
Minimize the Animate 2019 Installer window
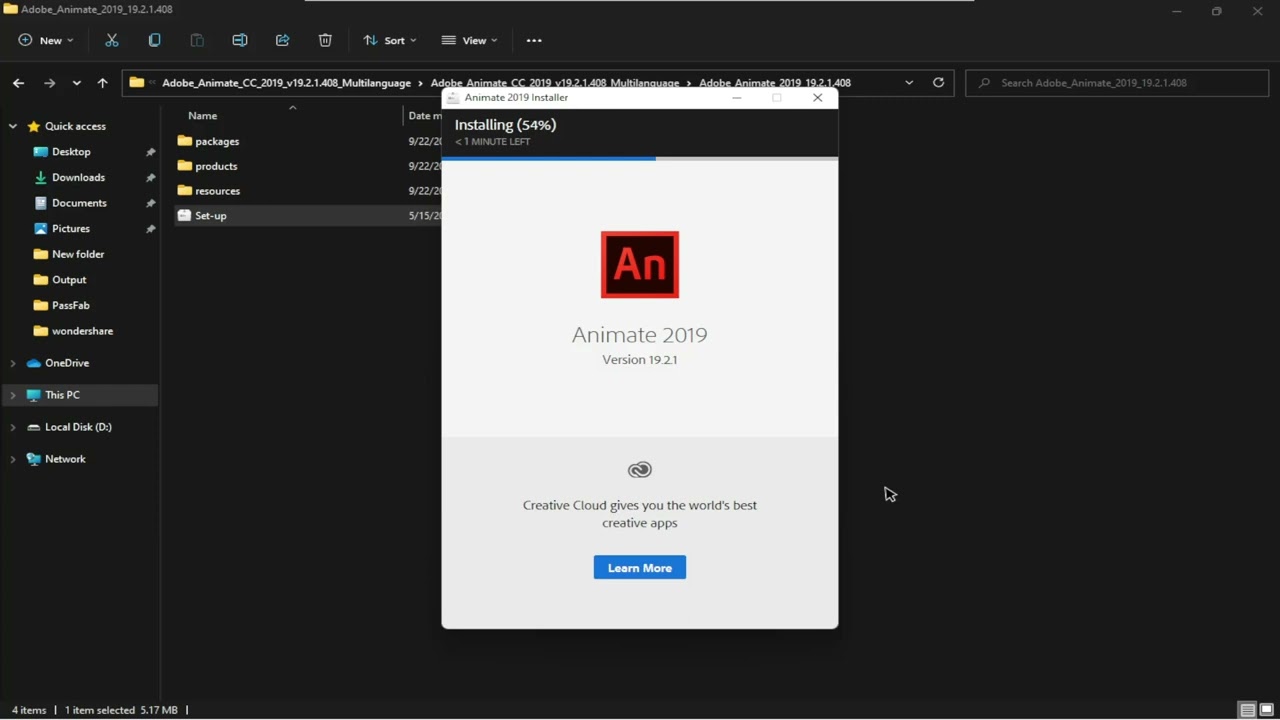click(x=737, y=97)
